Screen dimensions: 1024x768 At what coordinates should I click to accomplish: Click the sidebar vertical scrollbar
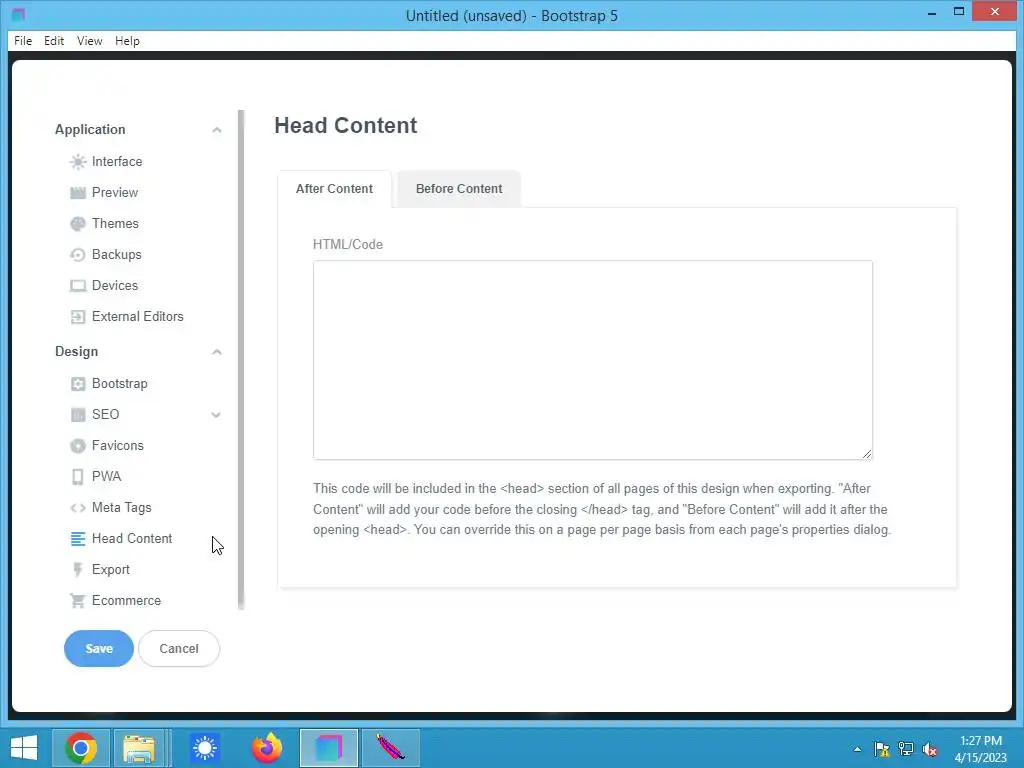(x=241, y=359)
